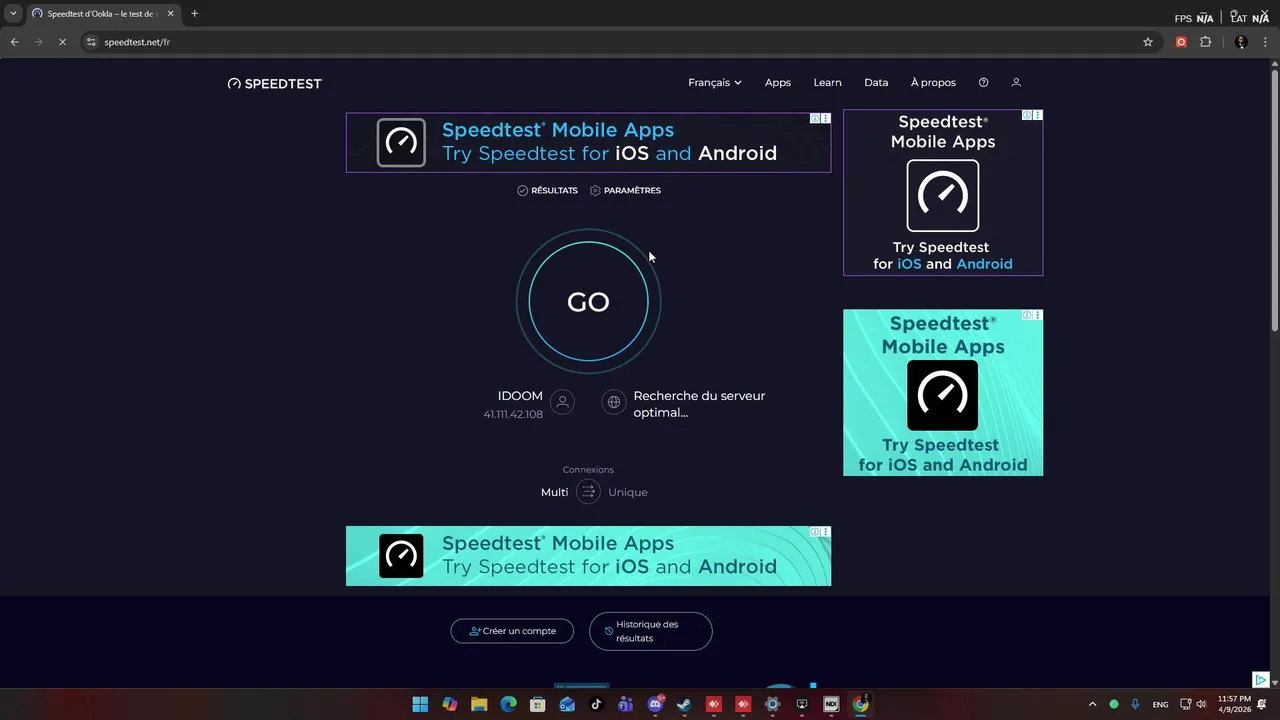
Task: Open Steam from taskbar
Action: point(684,704)
